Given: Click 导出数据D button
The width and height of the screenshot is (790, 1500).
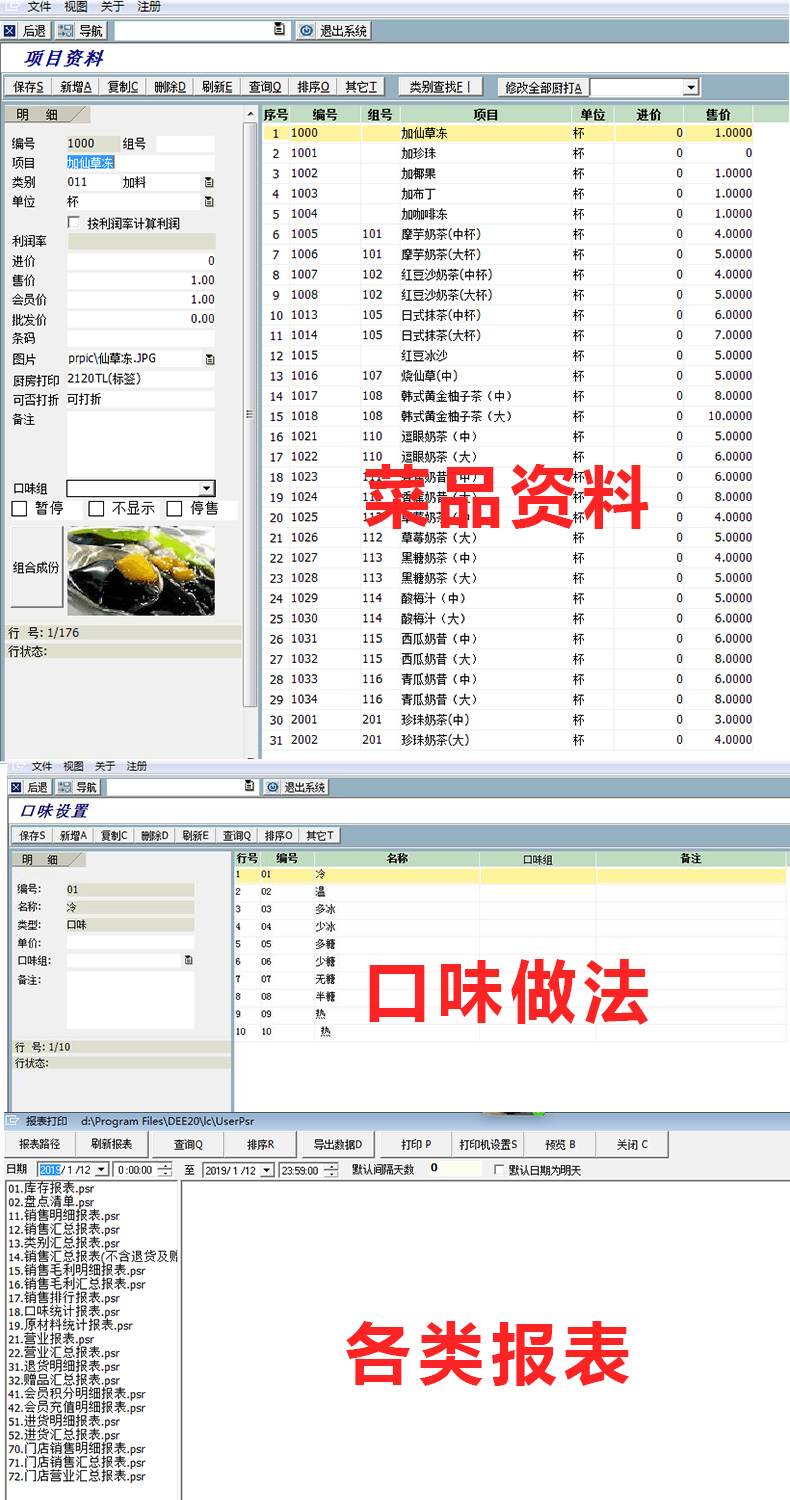Looking at the screenshot, I should pyautogui.click(x=337, y=1144).
